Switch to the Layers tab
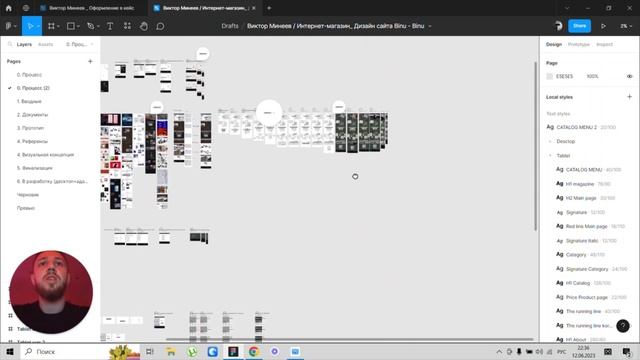640x360 pixels. tap(24, 44)
